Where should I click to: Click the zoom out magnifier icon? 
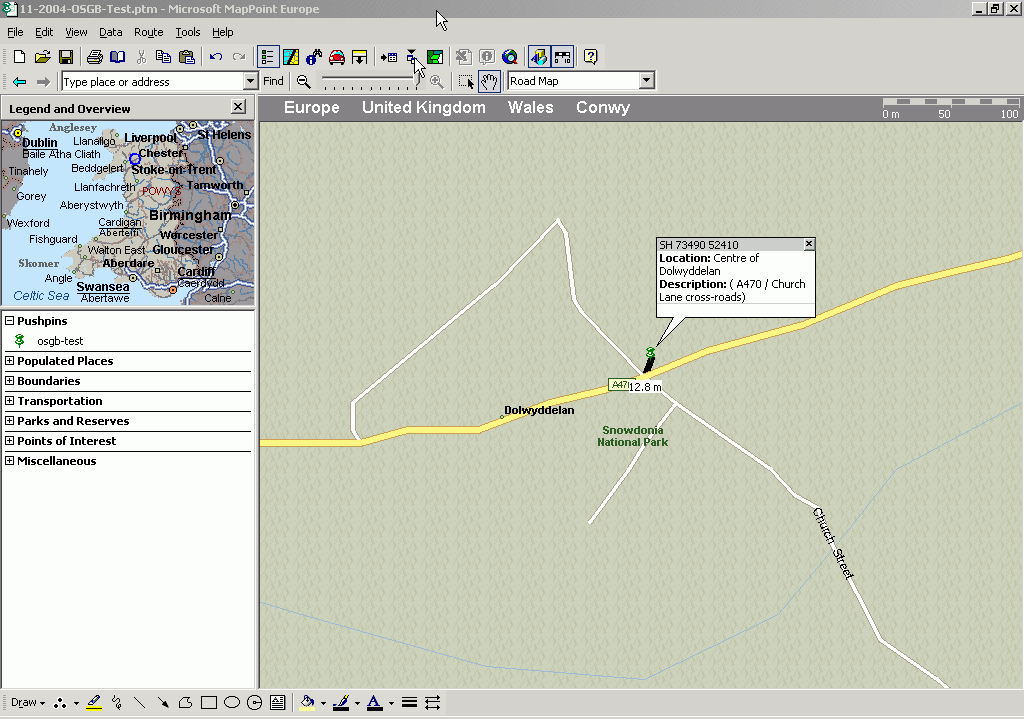pos(304,82)
